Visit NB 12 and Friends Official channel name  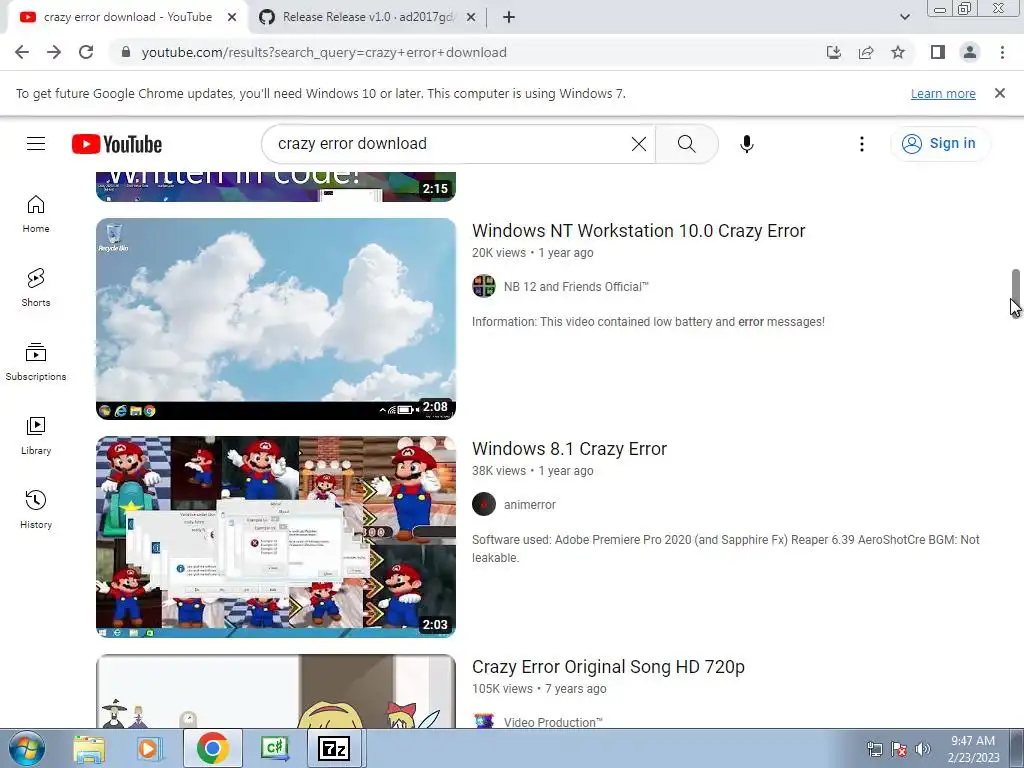coord(576,287)
